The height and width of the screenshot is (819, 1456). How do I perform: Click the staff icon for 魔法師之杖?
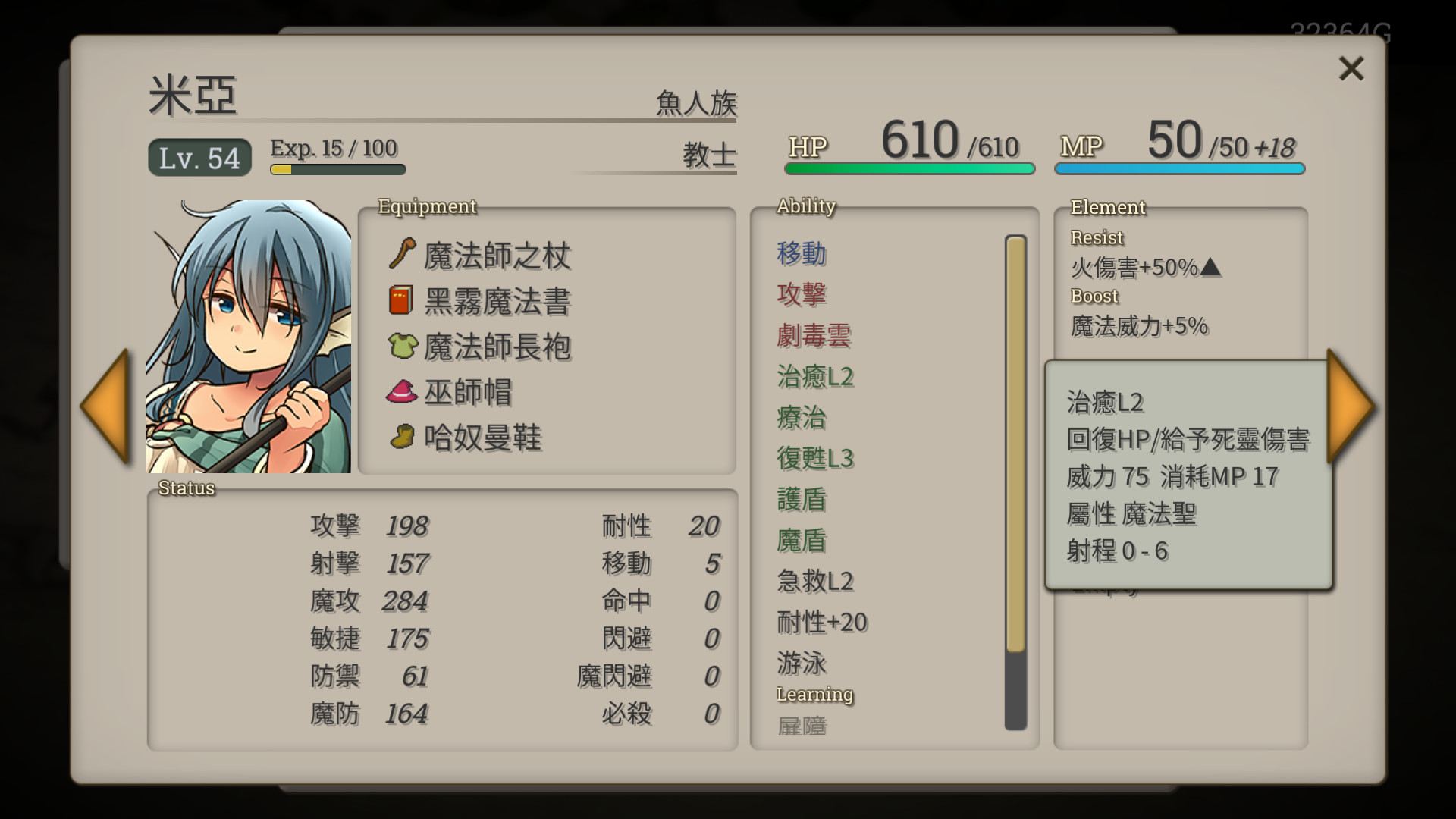(x=402, y=254)
